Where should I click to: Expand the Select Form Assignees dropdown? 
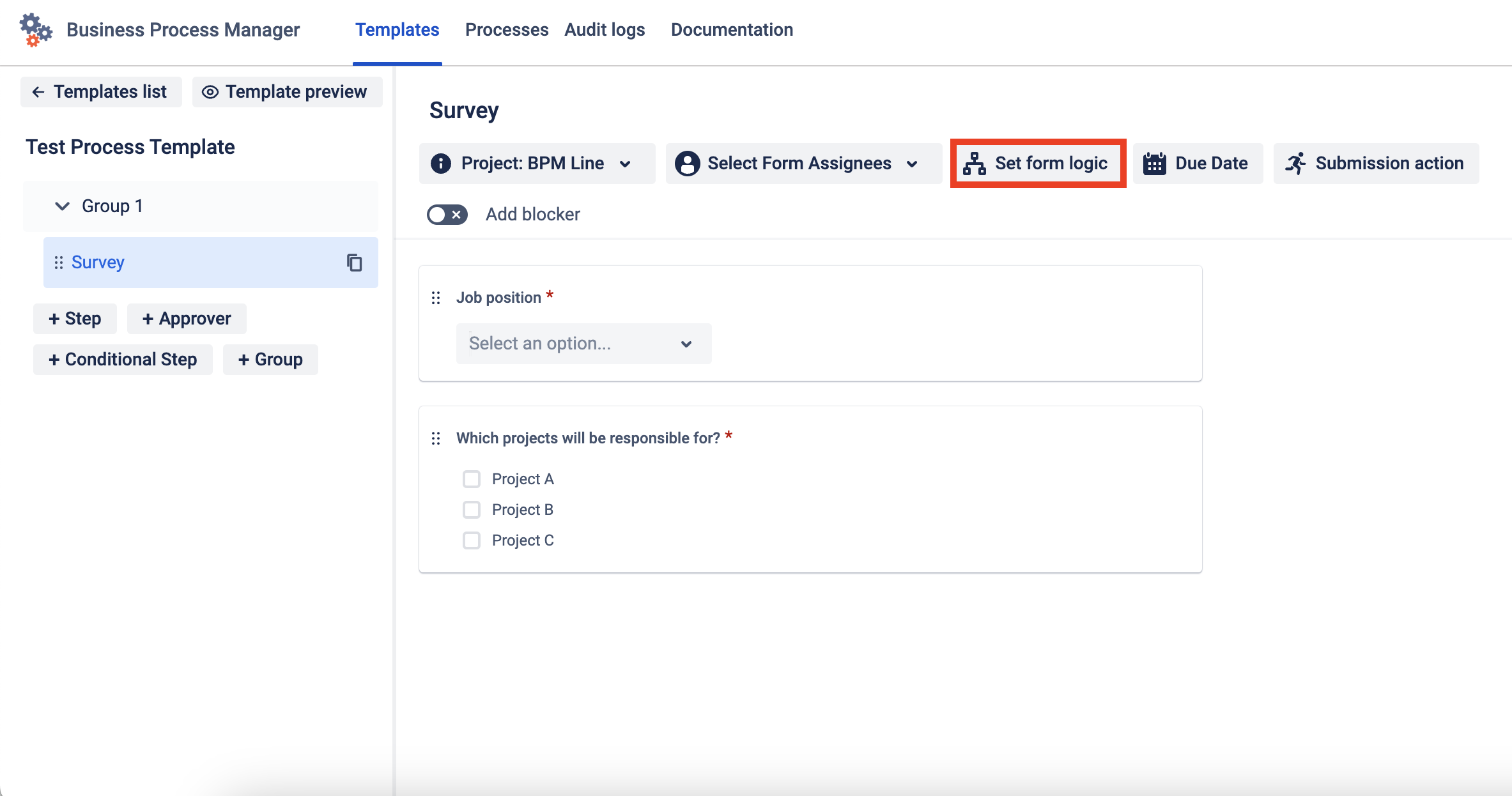(803, 164)
